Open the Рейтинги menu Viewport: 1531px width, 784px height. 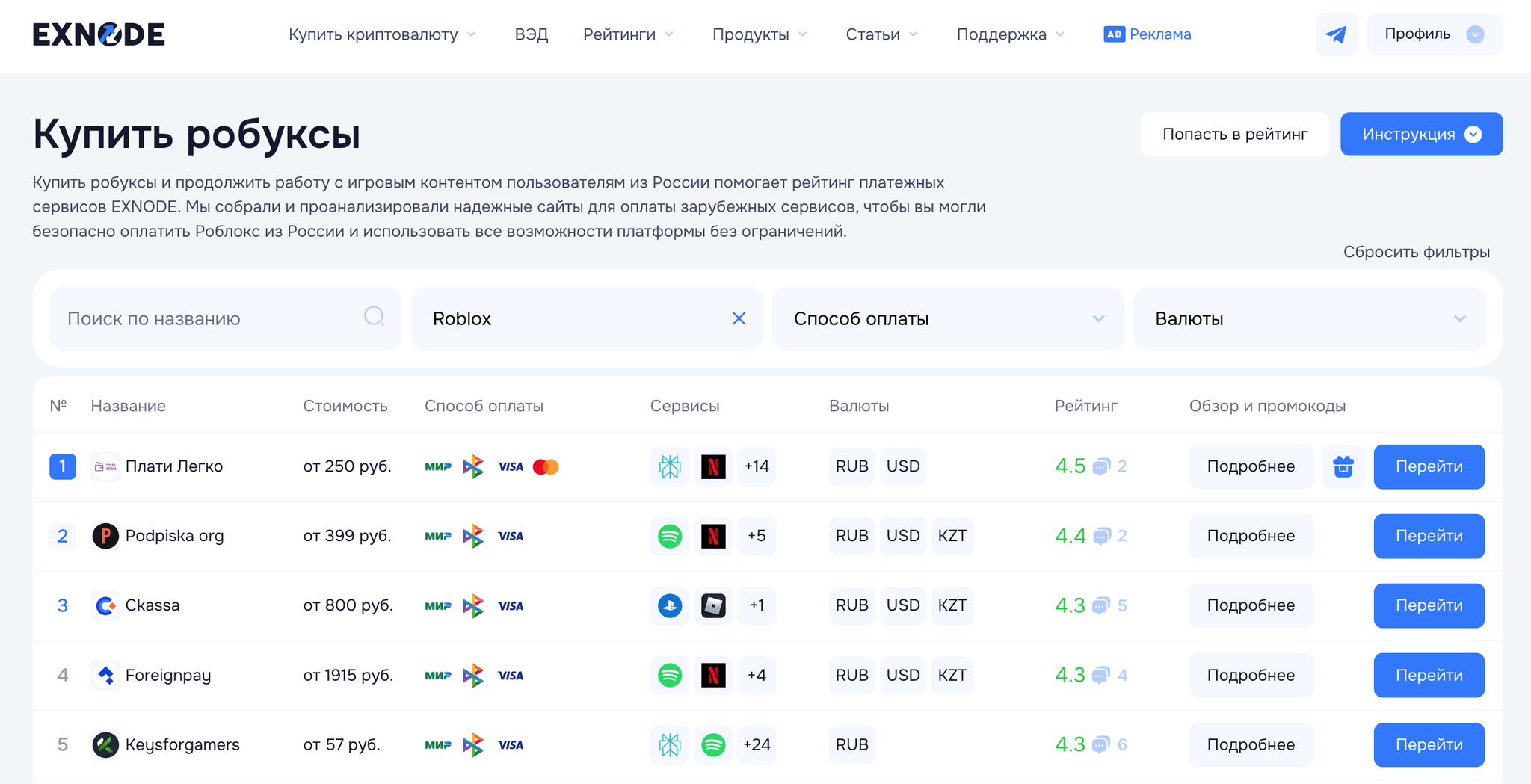(x=628, y=34)
